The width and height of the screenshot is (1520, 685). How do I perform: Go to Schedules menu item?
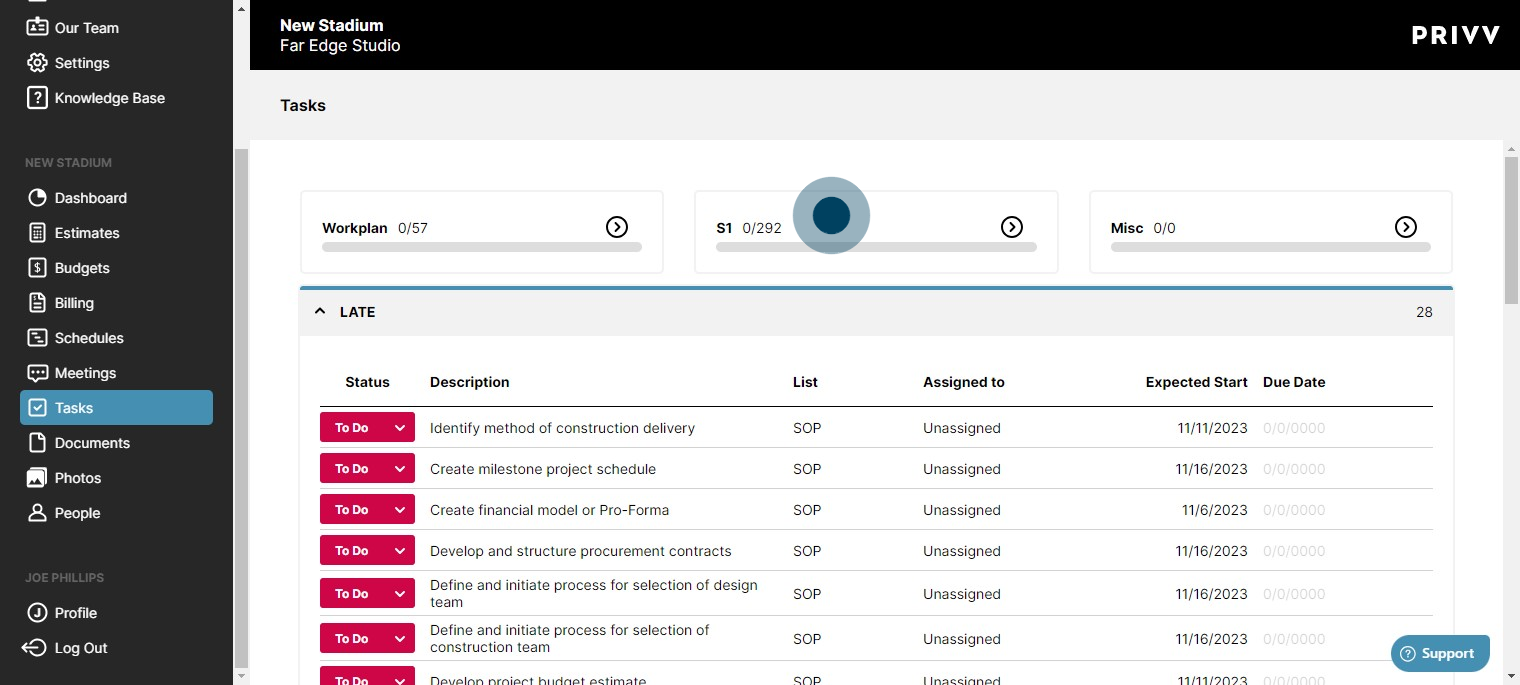(x=116, y=338)
